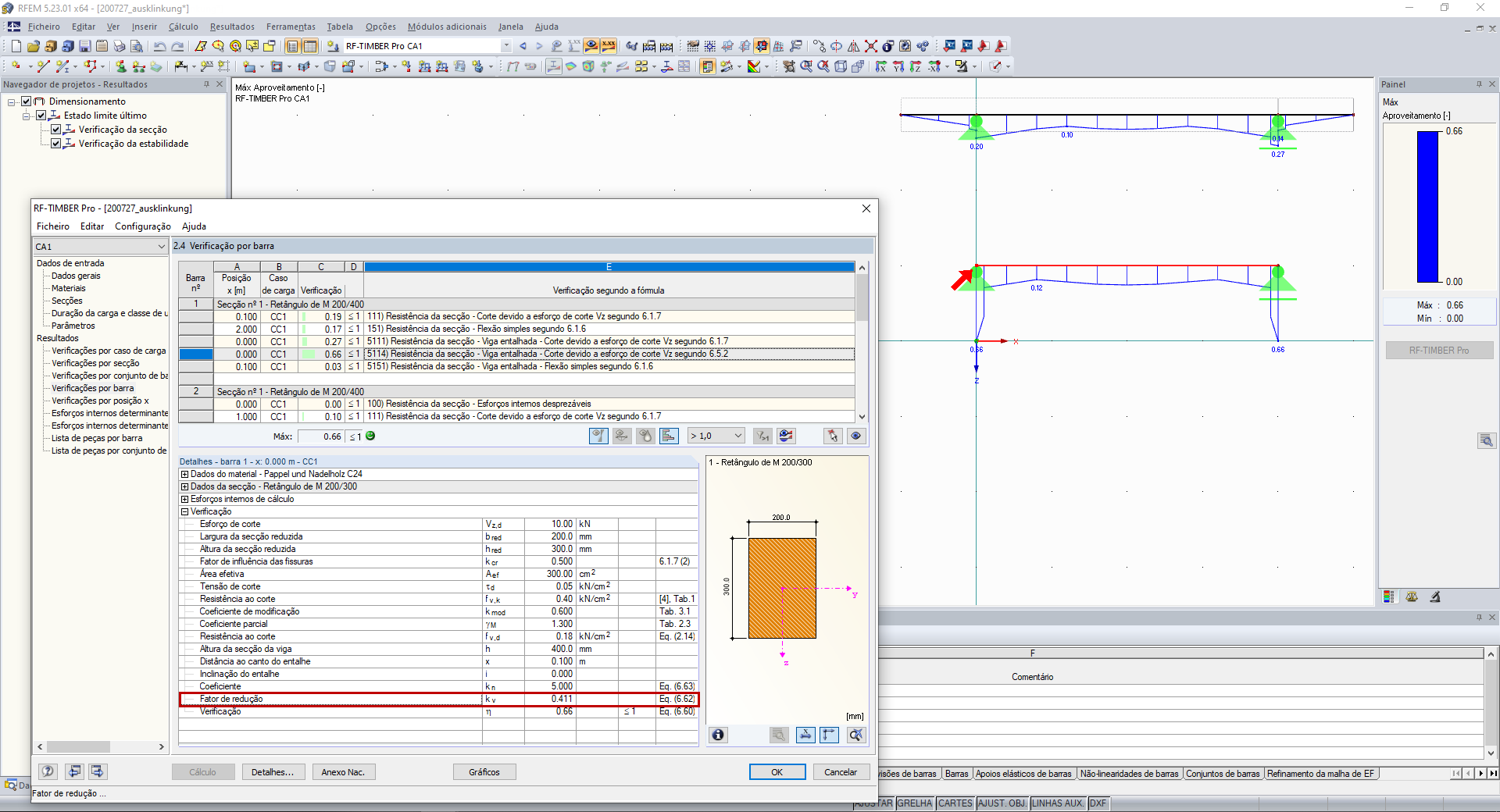Open the Configuração menu in the RF-TIMBER Pro dialog
Image resolution: width=1500 pixels, height=812 pixels.
[142, 226]
